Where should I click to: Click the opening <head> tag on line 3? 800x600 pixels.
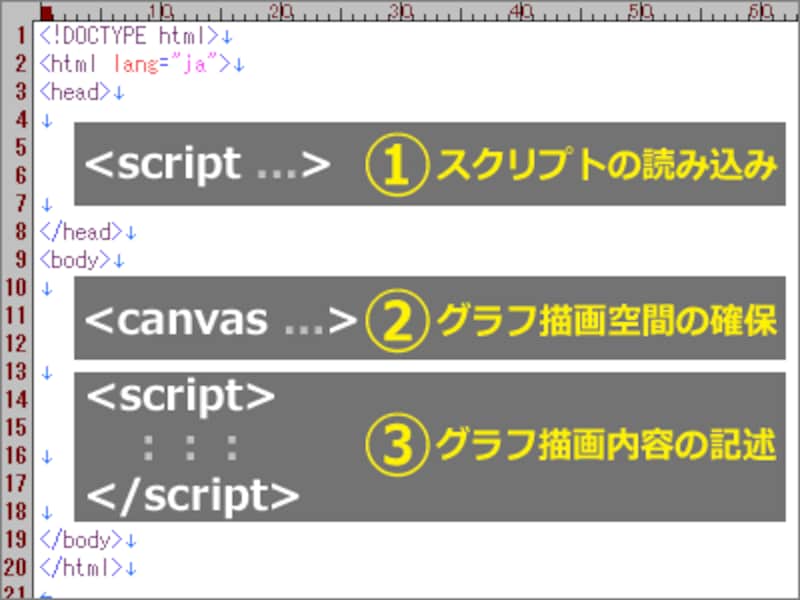(x=75, y=92)
